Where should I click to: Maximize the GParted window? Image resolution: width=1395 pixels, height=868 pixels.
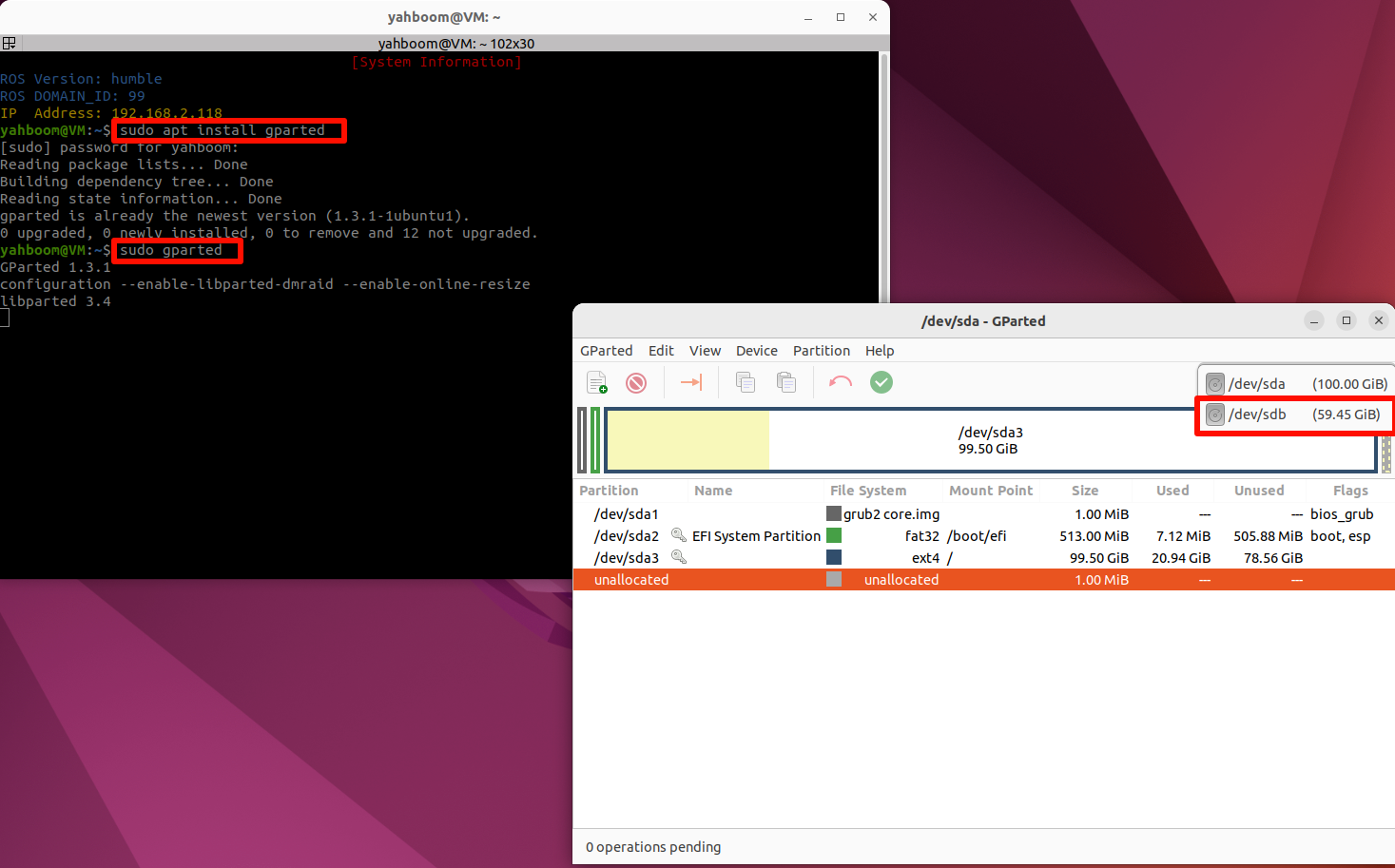coord(1347,320)
